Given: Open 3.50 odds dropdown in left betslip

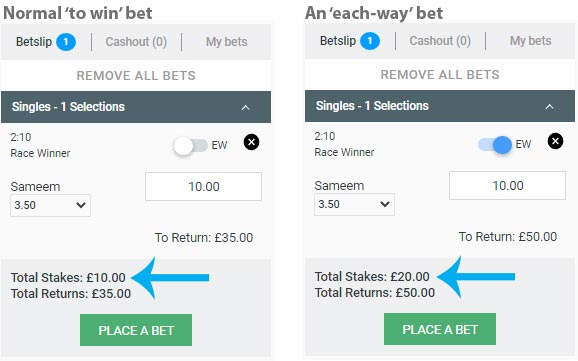Looking at the screenshot, I should (51, 205).
